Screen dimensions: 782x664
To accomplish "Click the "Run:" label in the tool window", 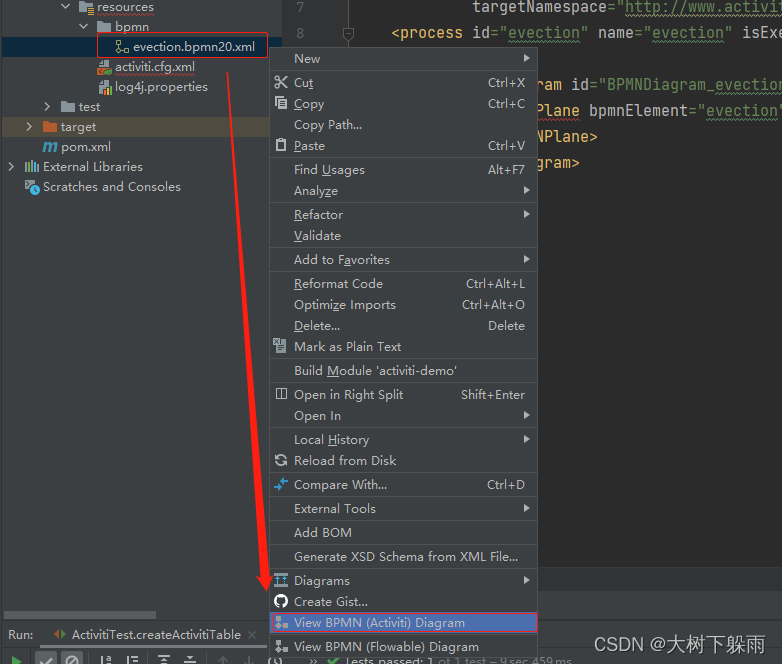I will pyautogui.click(x=20, y=635).
